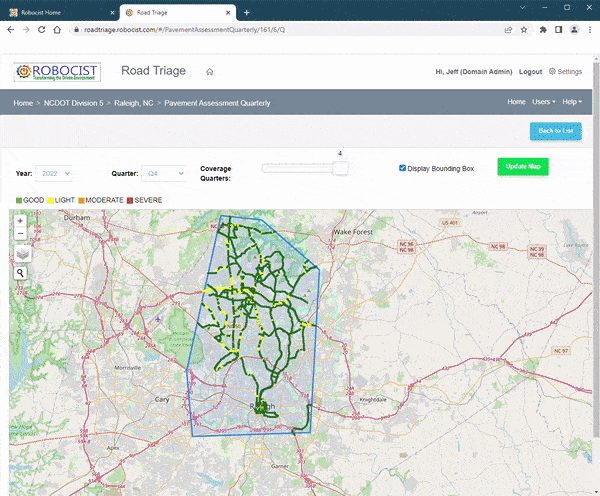Click the Coverage Quarters slider handle
This screenshot has height=496, width=600.
tap(341, 169)
